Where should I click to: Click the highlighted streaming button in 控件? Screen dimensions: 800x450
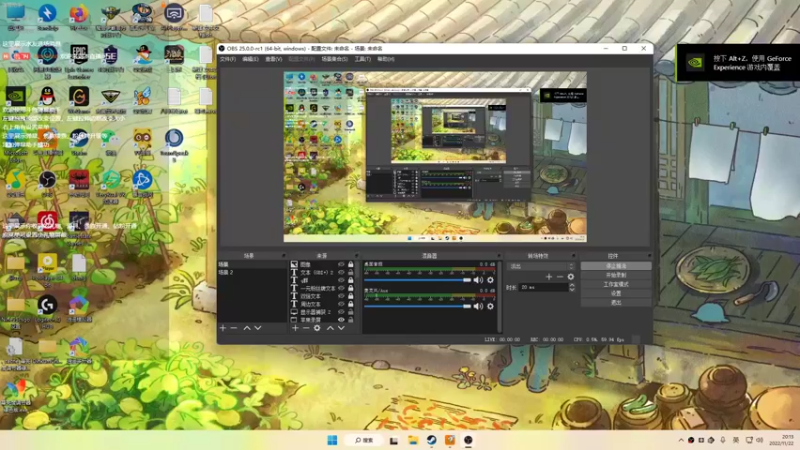click(x=616, y=266)
